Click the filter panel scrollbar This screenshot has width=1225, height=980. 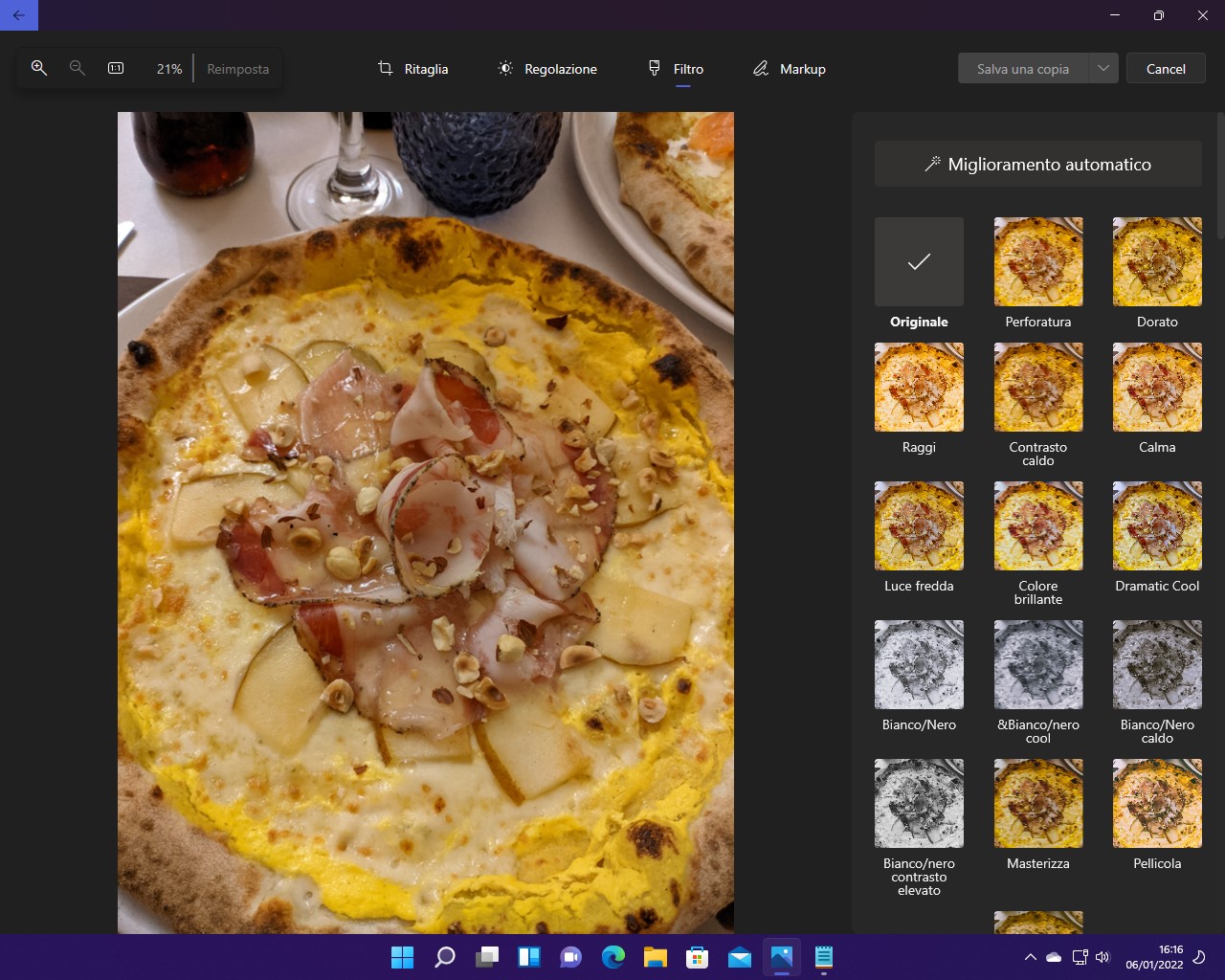tap(1220, 176)
